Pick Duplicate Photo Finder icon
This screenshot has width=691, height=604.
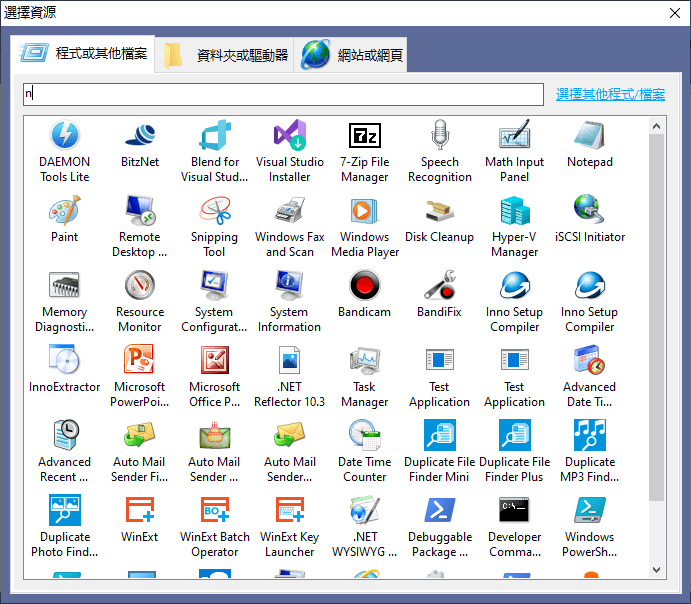(x=65, y=510)
